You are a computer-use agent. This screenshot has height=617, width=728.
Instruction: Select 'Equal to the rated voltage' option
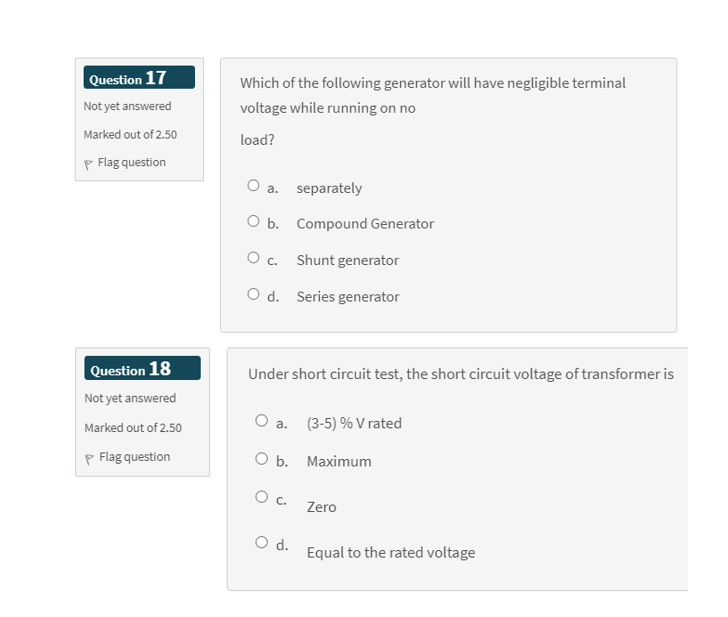click(262, 544)
